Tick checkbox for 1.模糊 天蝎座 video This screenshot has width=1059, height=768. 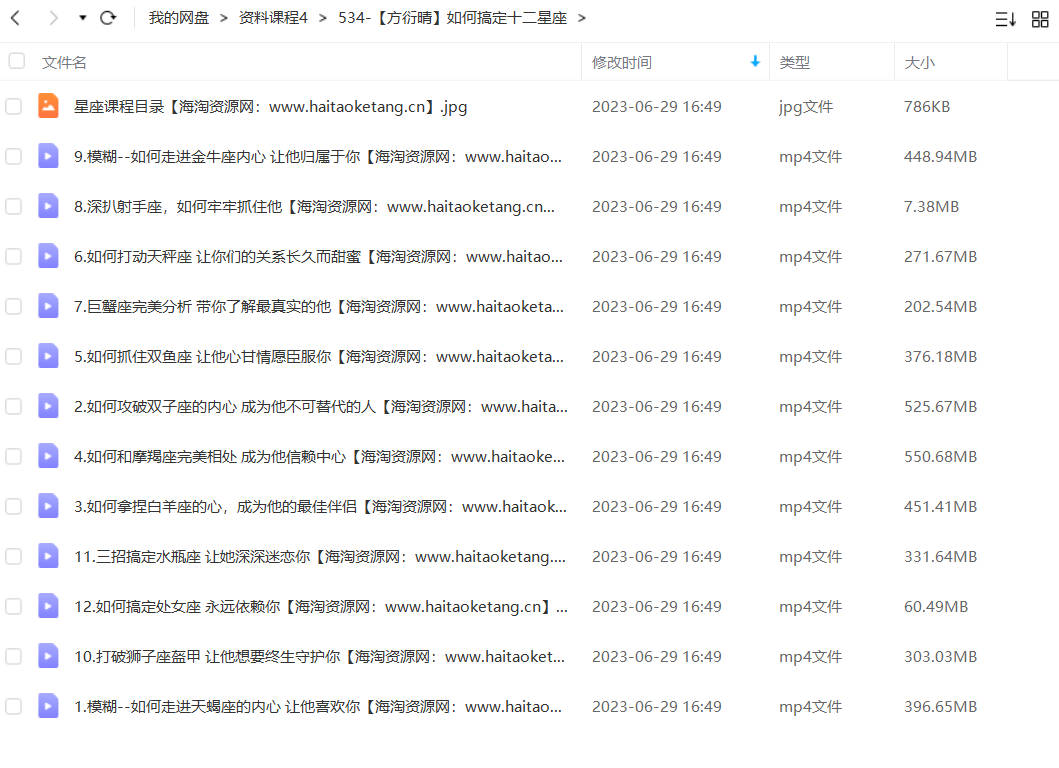tap(14, 707)
